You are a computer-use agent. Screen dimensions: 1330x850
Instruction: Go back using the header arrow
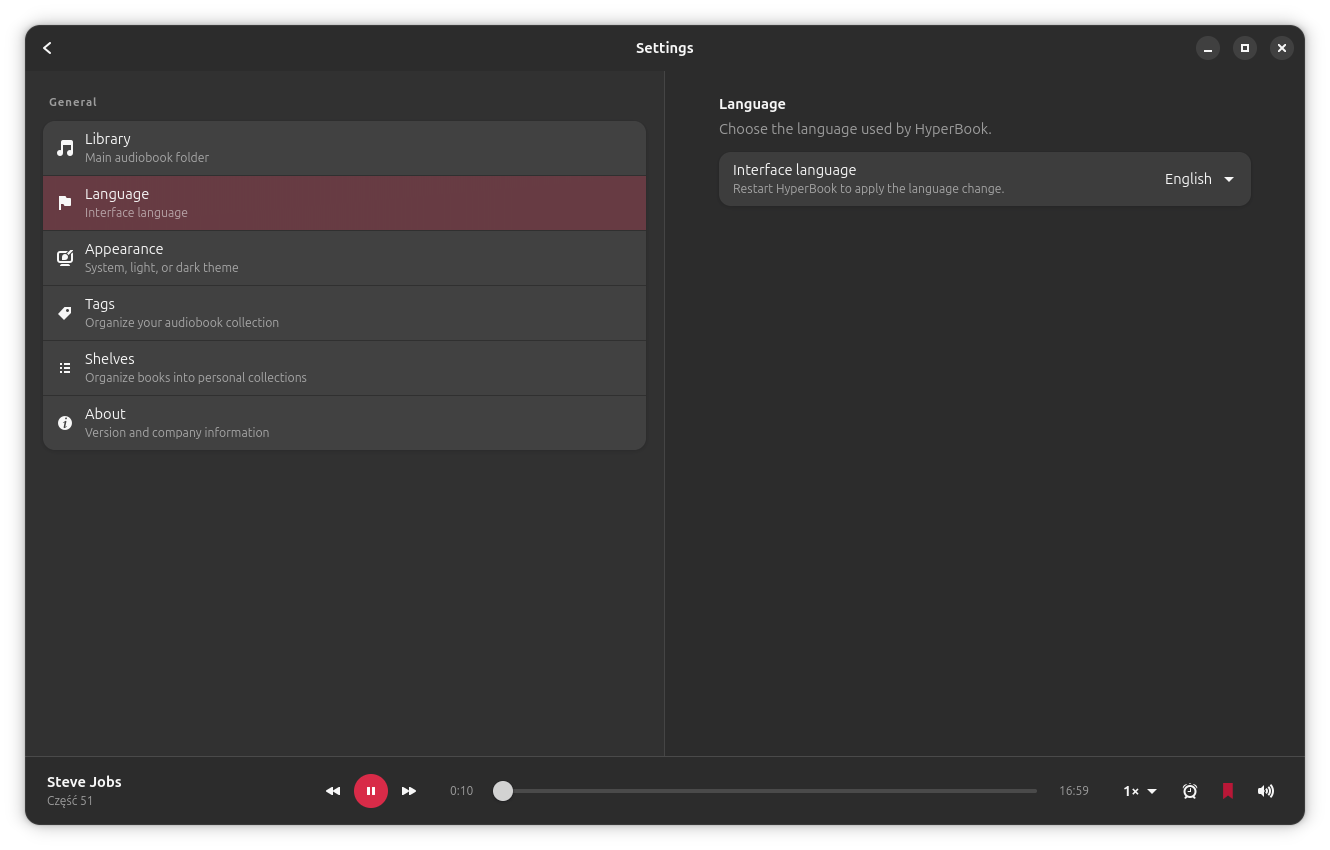pyautogui.click(x=47, y=48)
